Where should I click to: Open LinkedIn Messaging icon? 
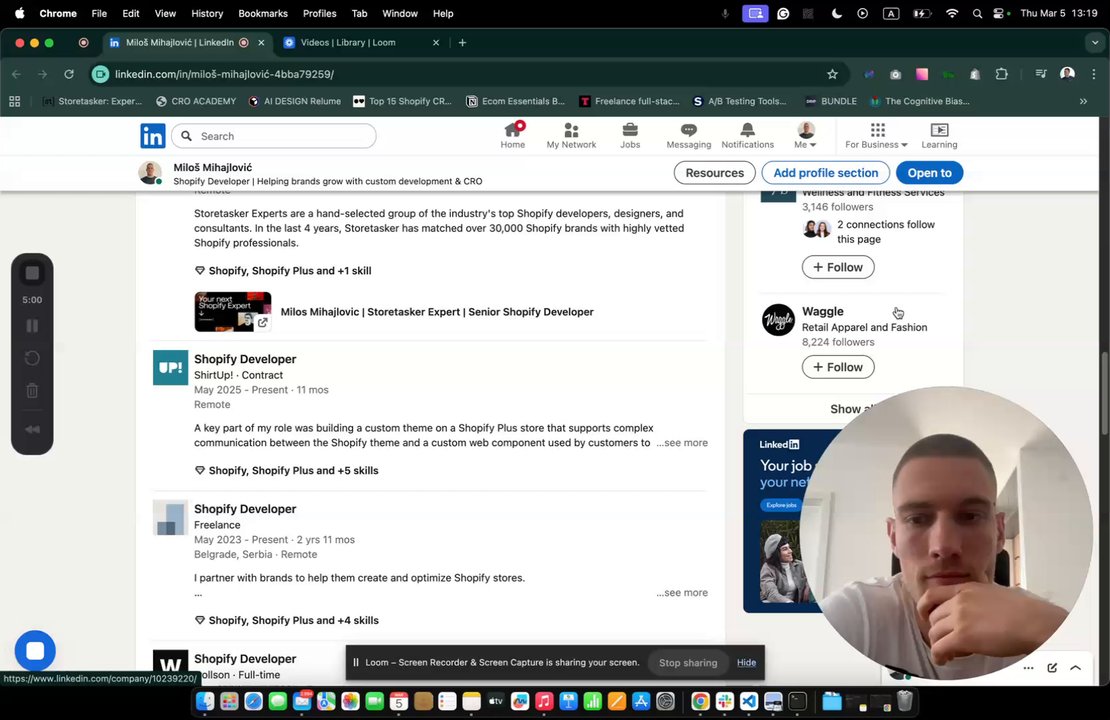[x=688, y=135]
